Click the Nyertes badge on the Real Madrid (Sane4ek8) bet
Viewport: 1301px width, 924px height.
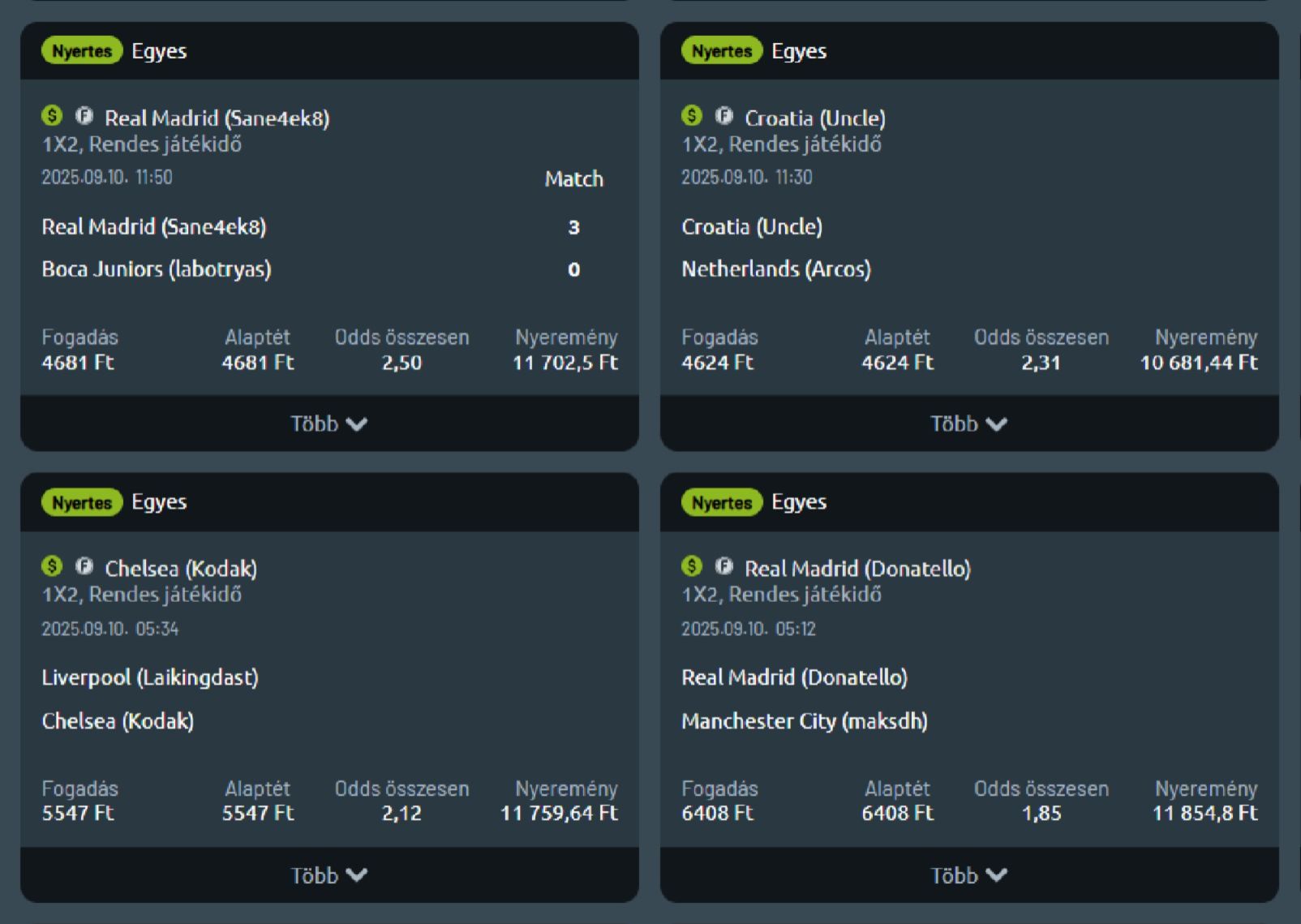point(82,51)
